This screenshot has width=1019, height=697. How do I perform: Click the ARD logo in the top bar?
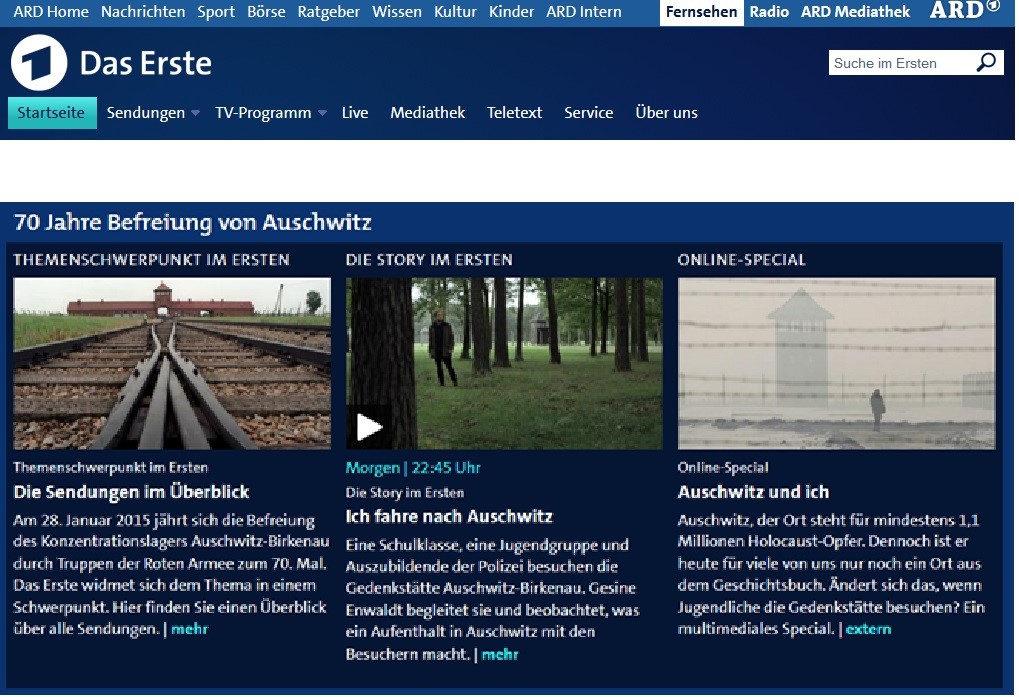(x=964, y=10)
